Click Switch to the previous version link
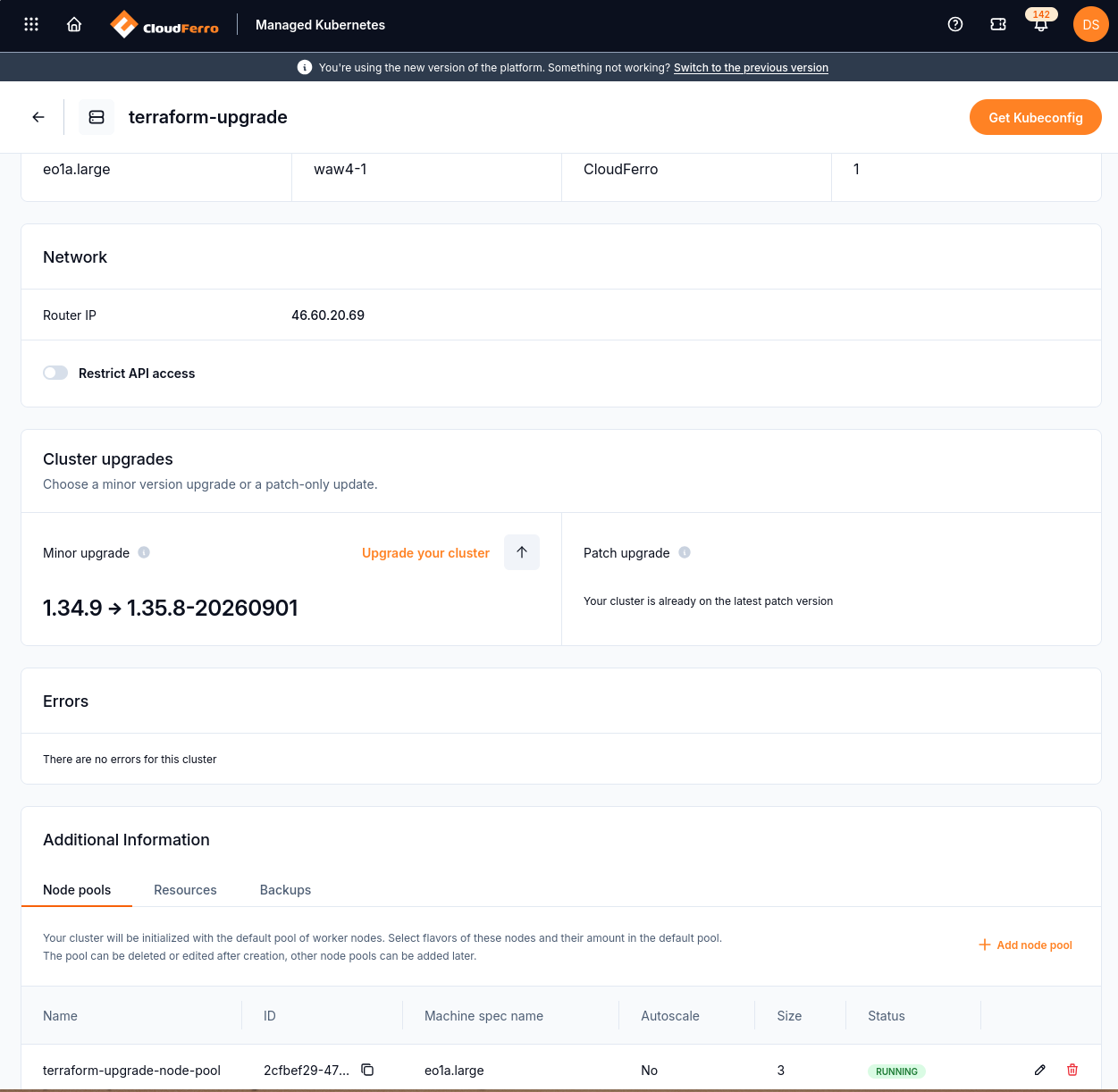 point(751,68)
